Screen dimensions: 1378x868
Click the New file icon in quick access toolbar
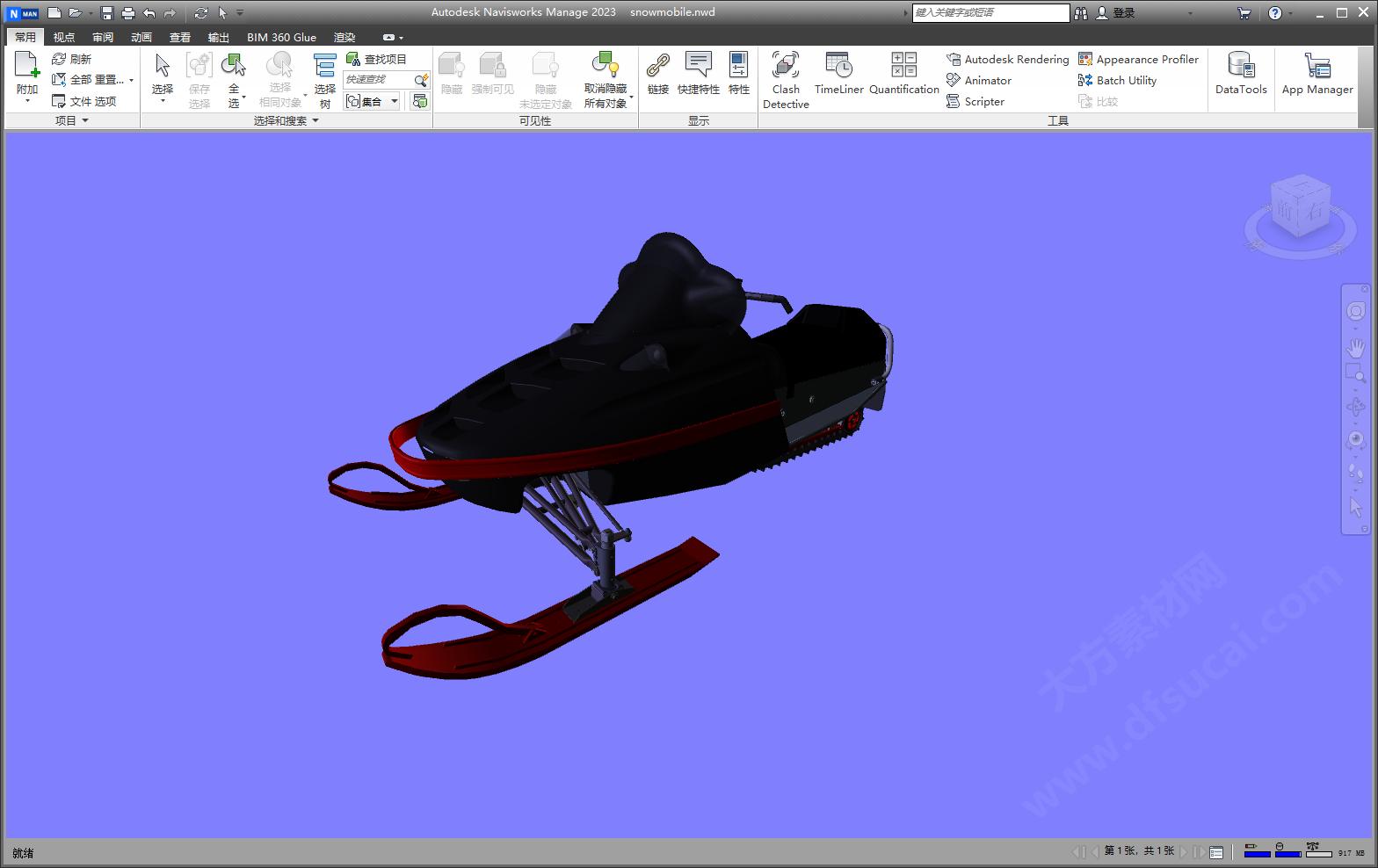(x=54, y=13)
